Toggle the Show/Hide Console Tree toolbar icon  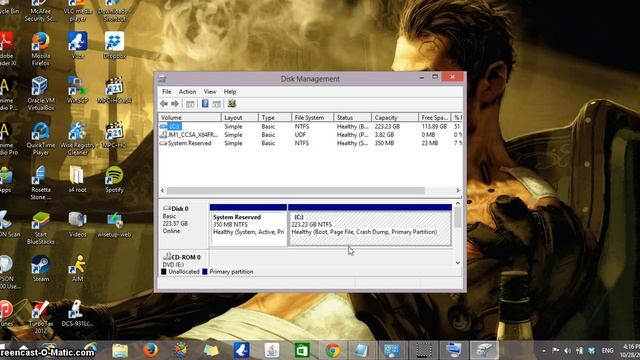(x=190, y=104)
